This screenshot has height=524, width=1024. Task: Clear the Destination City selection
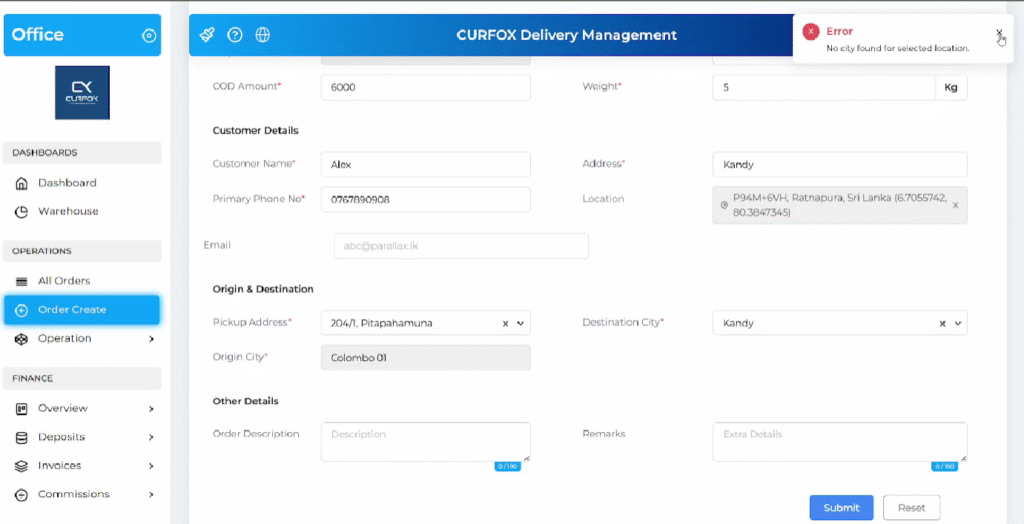tap(943, 324)
